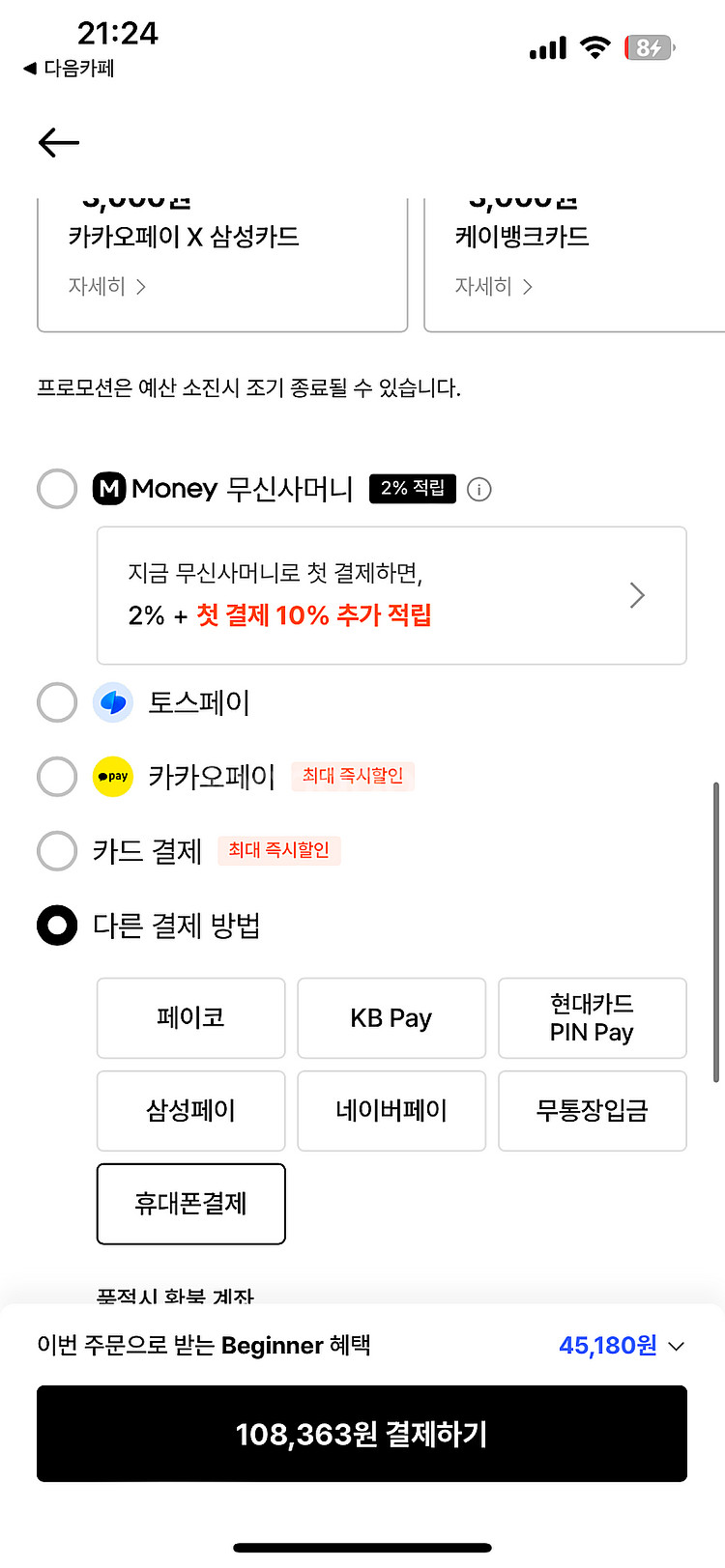Screen dimensions: 725x1568
Task: Tap the Musinsa Money M logo
Action: pyautogui.click(x=109, y=489)
